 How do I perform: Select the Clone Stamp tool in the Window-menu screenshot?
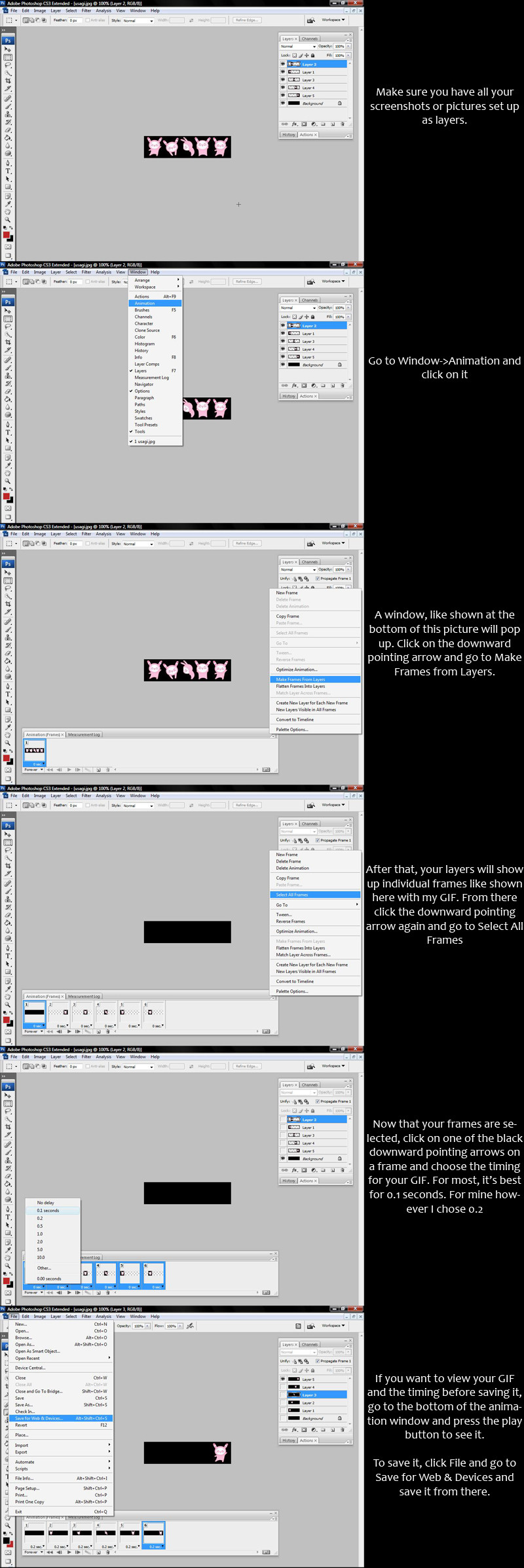point(8,376)
